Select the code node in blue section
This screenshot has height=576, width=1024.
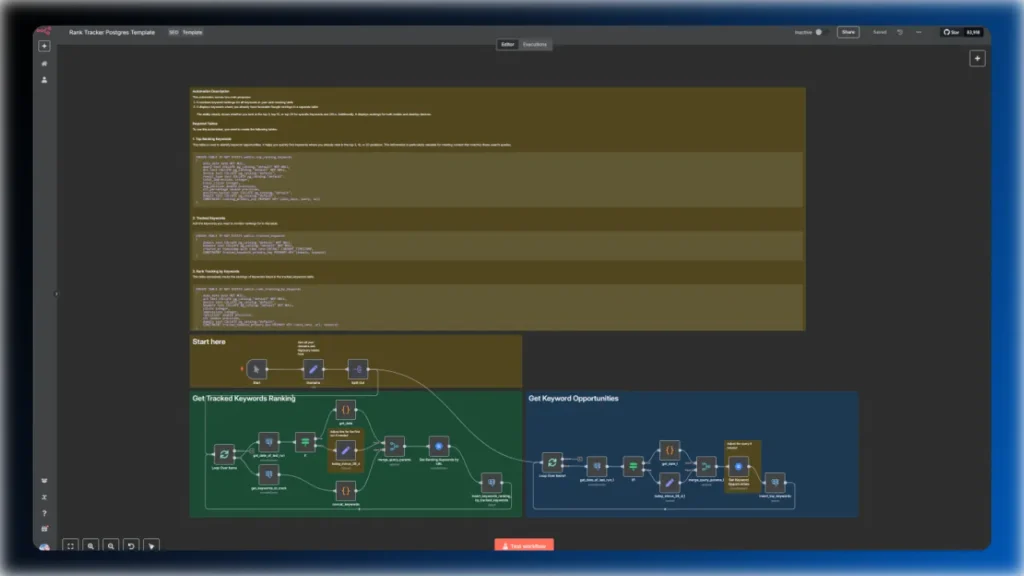click(669, 450)
